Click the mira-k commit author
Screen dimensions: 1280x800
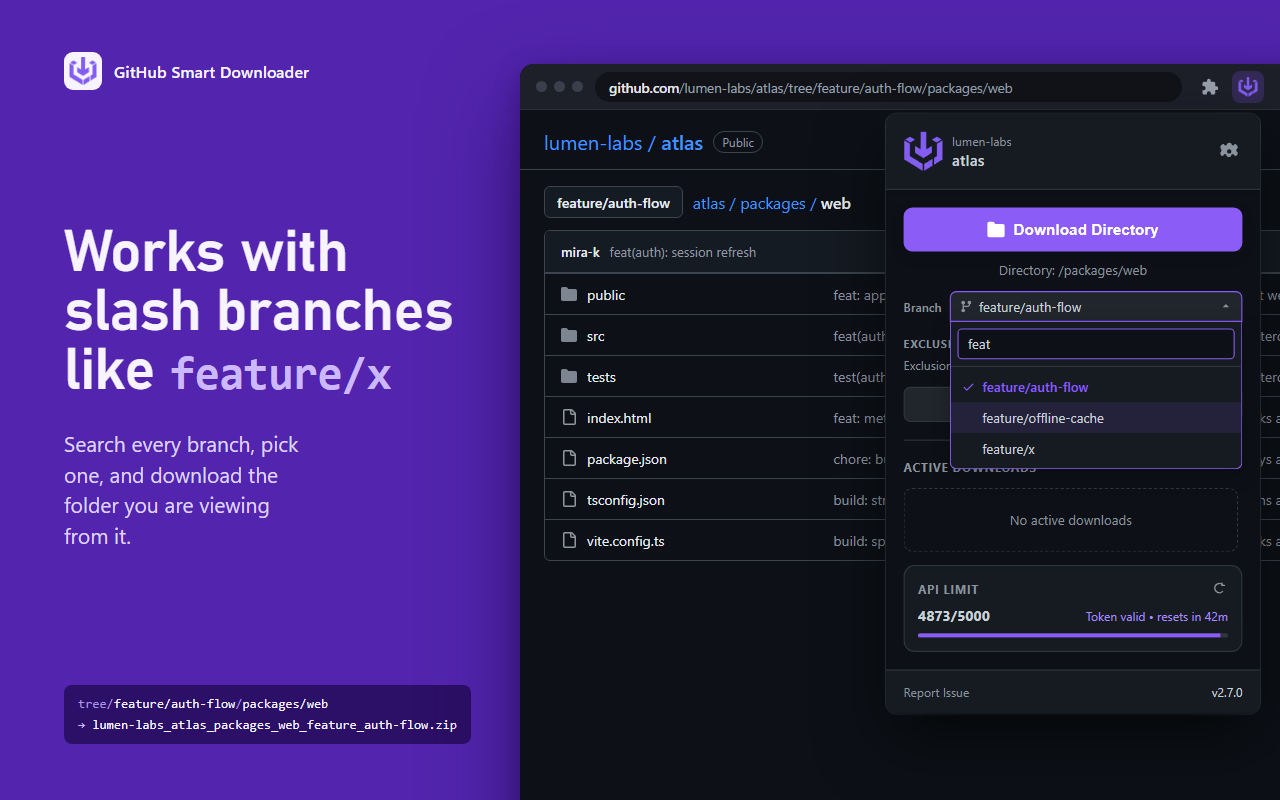(x=580, y=252)
